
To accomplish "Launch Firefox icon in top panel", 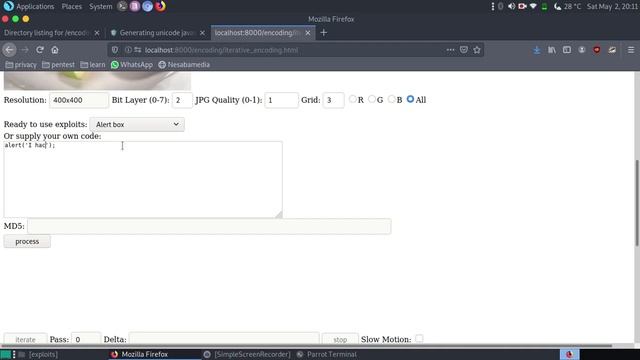I will coord(160,6).
